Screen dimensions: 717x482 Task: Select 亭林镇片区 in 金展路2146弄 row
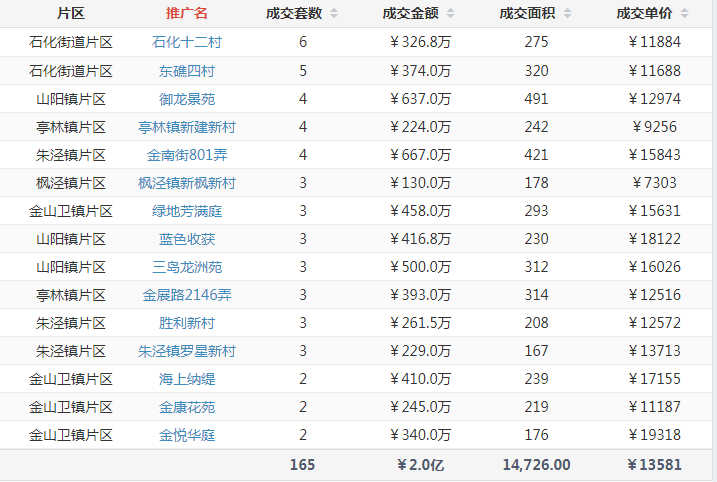[70, 295]
